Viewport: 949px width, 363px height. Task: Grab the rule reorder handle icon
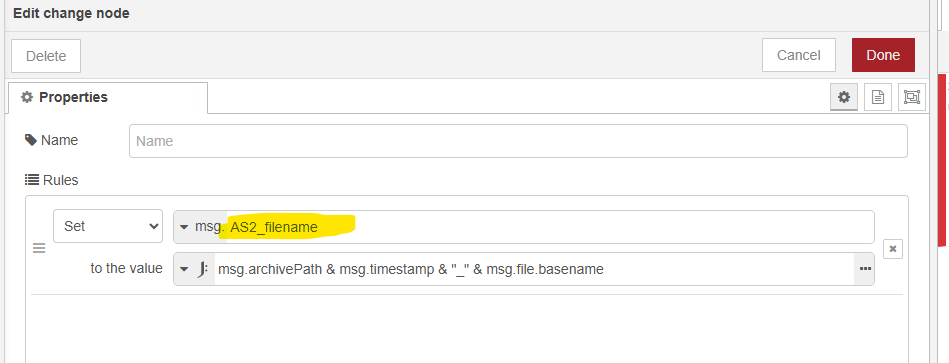pos(39,249)
